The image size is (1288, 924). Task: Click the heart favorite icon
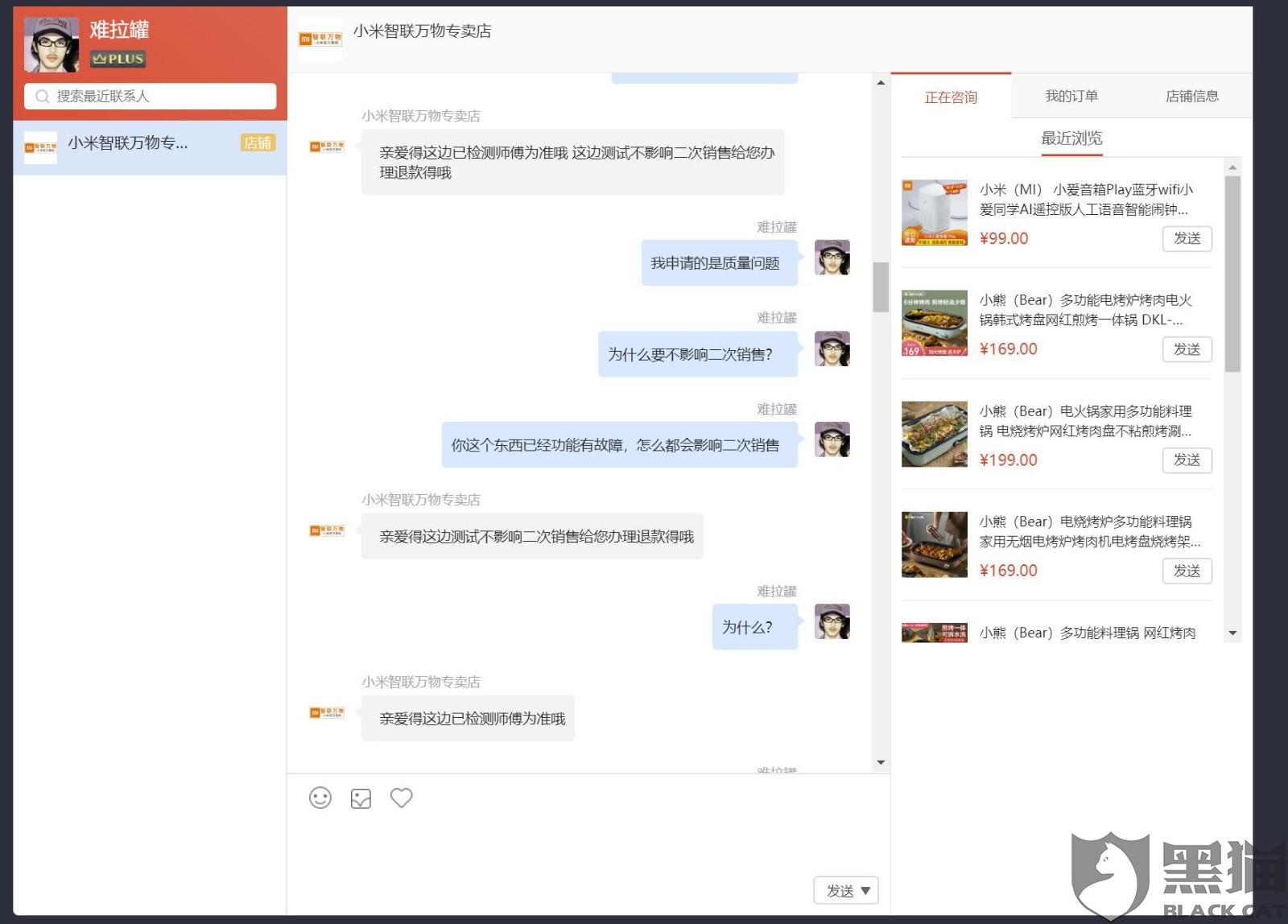401,798
